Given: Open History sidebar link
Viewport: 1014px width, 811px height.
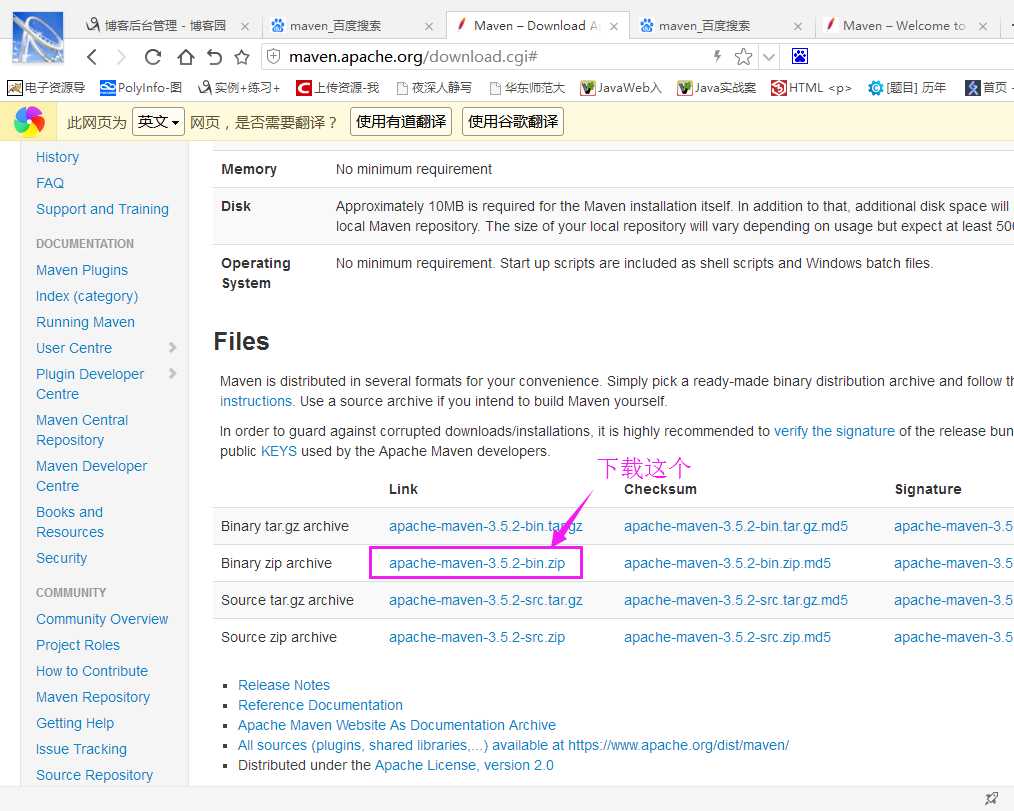Looking at the screenshot, I should [58, 157].
